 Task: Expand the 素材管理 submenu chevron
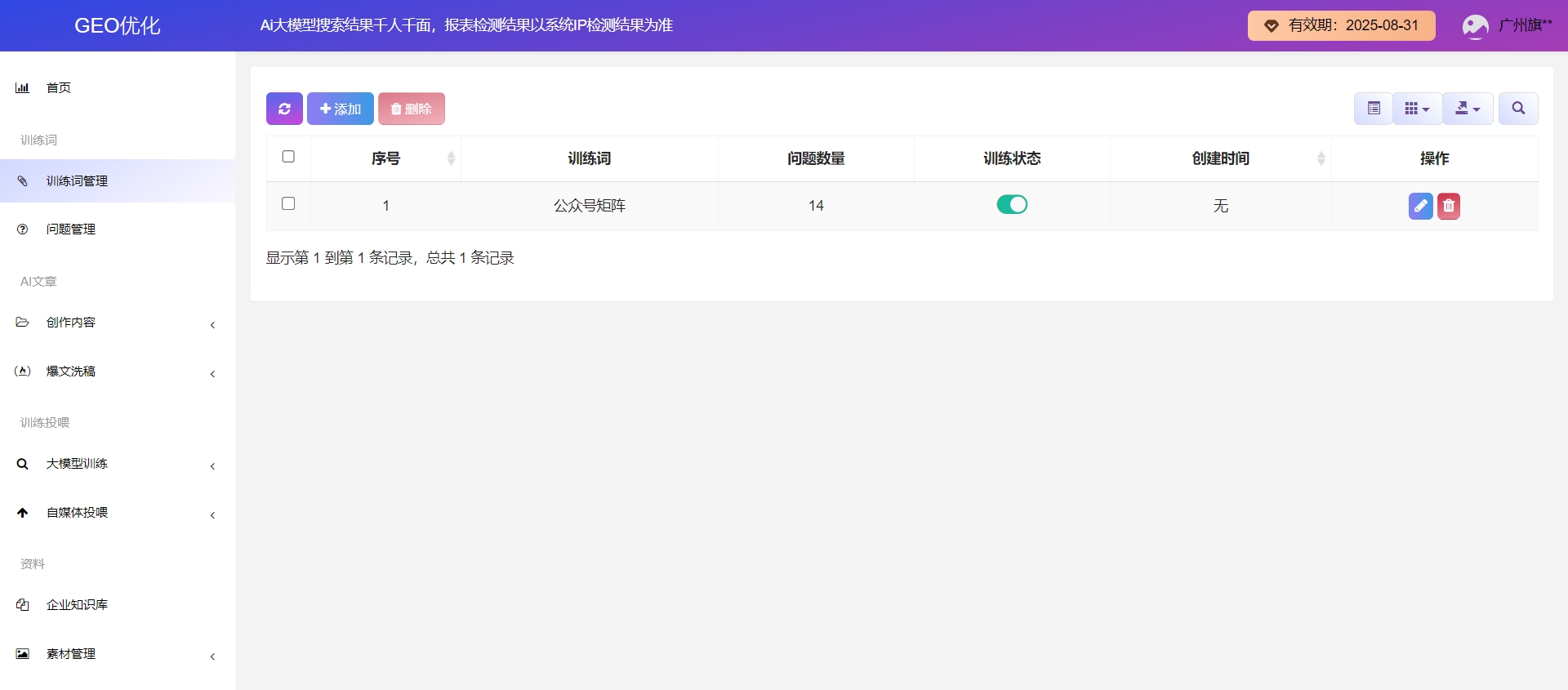pyautogui.click(x=212, y=657)
